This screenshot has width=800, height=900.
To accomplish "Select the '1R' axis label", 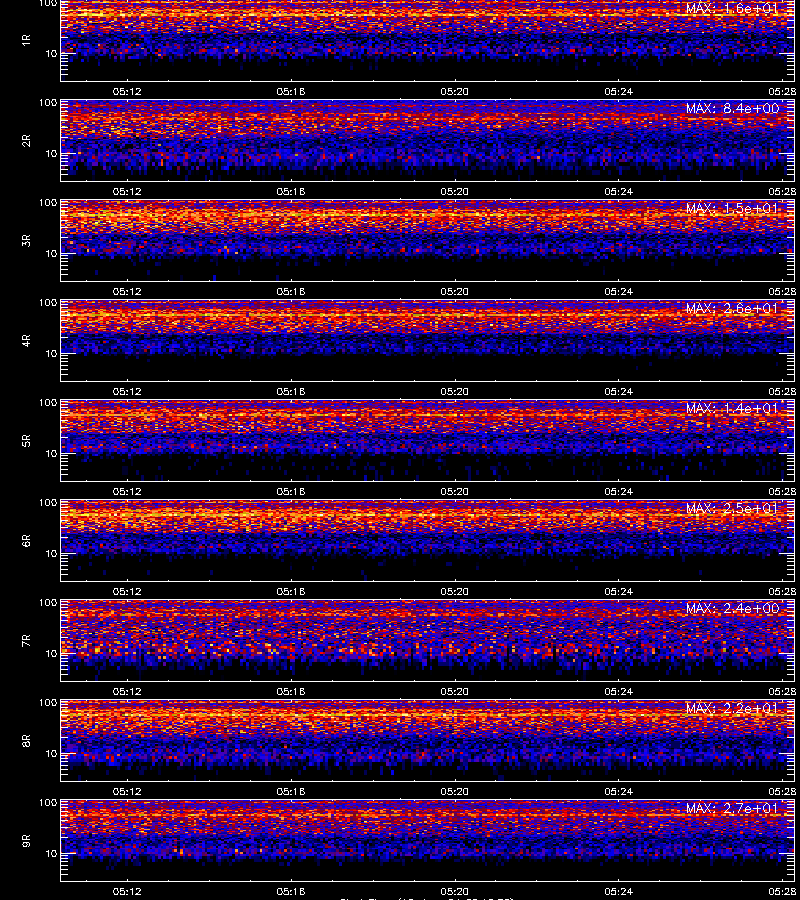I will click(26, 40).
